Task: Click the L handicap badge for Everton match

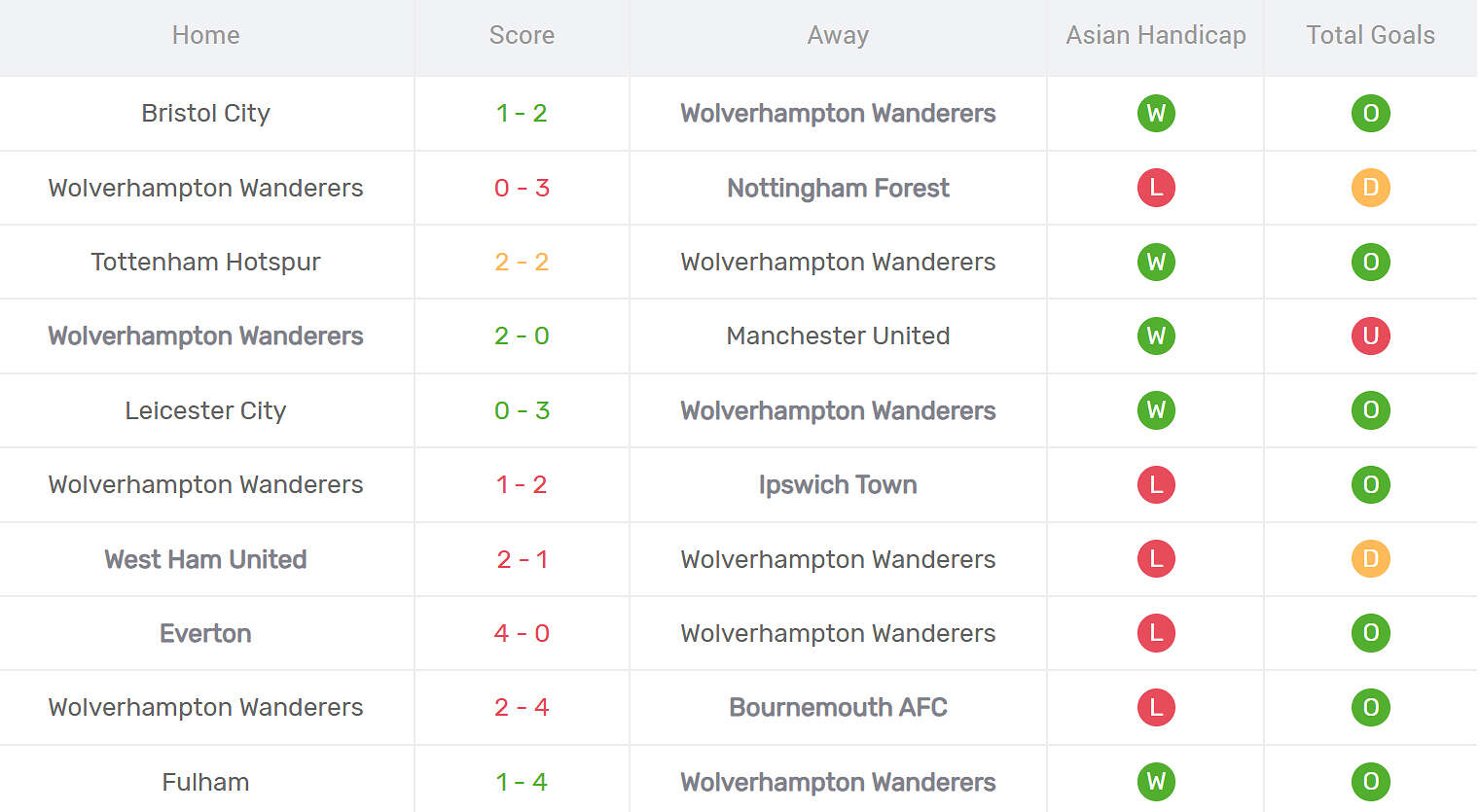Action: [x=1156, y=633]
